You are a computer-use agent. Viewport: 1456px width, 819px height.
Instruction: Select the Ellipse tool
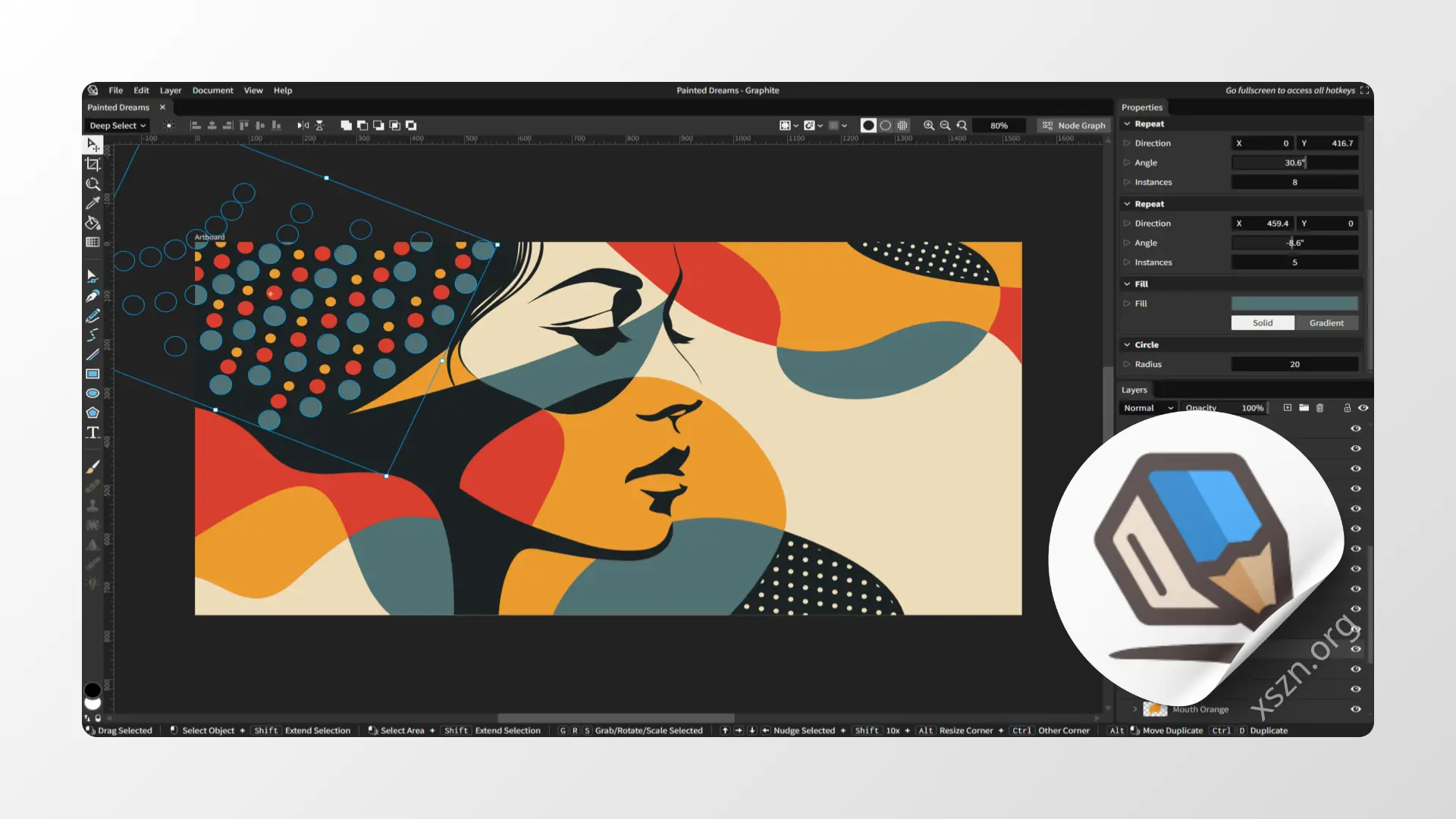(x=93, y=393)
